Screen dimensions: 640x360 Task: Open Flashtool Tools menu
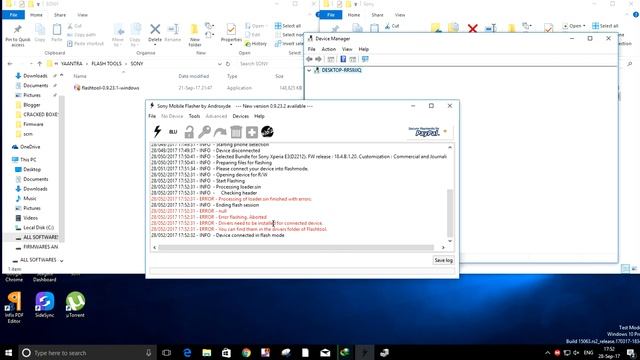click(194, 116)
